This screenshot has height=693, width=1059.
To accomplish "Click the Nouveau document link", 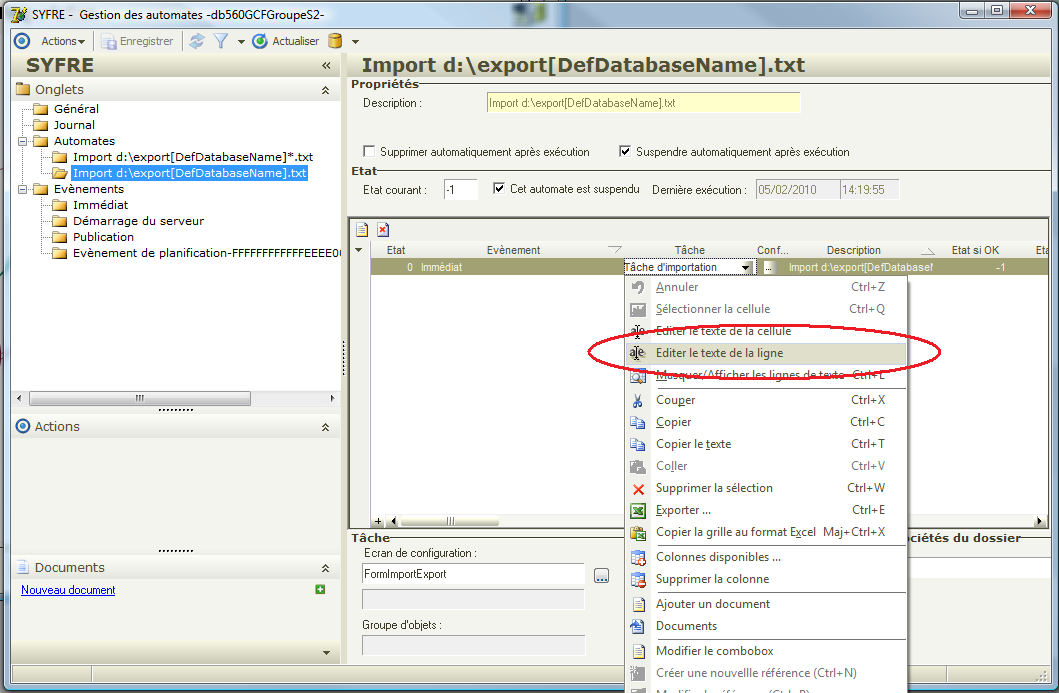I will click(x=68, y=590).
